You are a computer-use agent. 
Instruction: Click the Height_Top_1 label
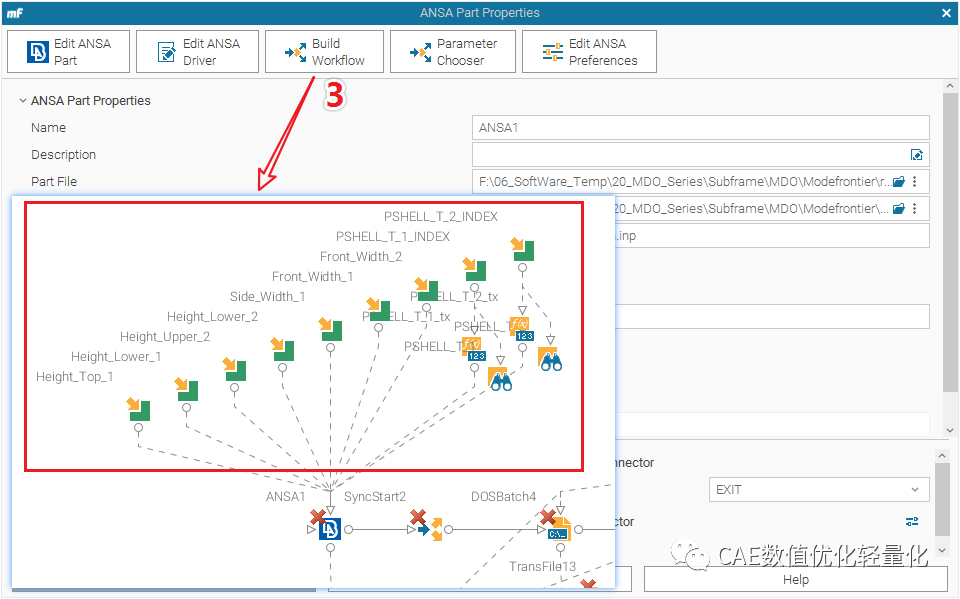pyautogui.click(x=75, y=377)
